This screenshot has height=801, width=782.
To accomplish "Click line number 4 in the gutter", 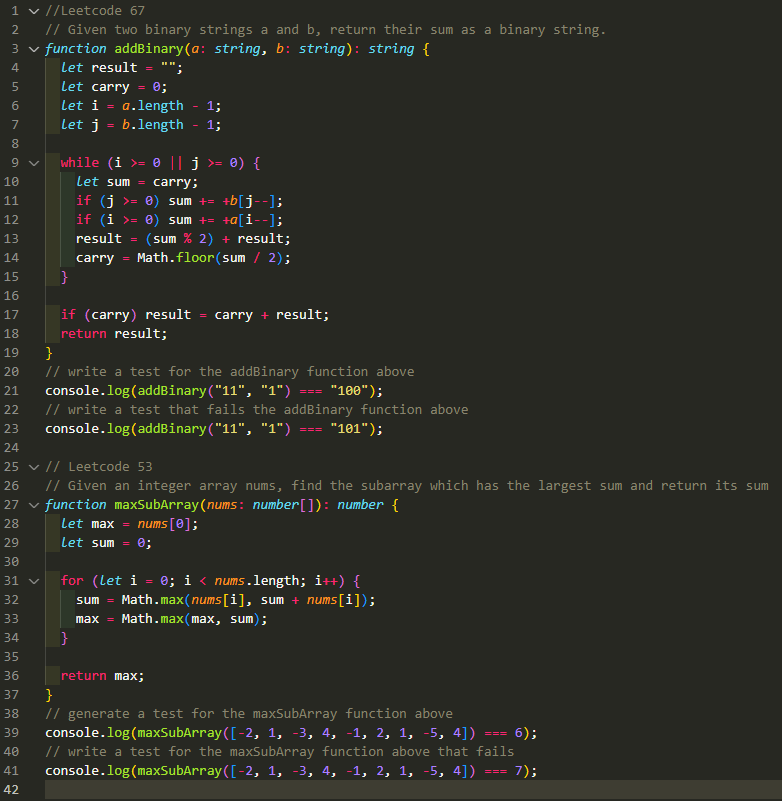I will [15, 68].
